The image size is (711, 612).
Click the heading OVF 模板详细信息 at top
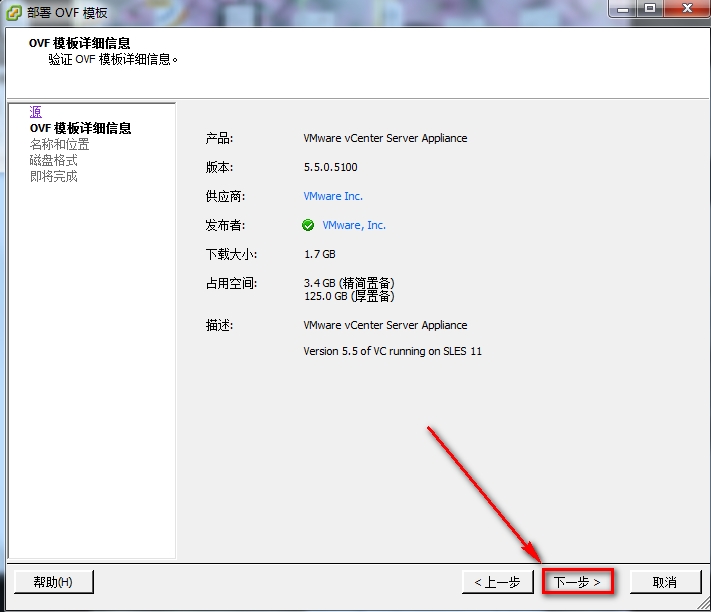(80, 43)
